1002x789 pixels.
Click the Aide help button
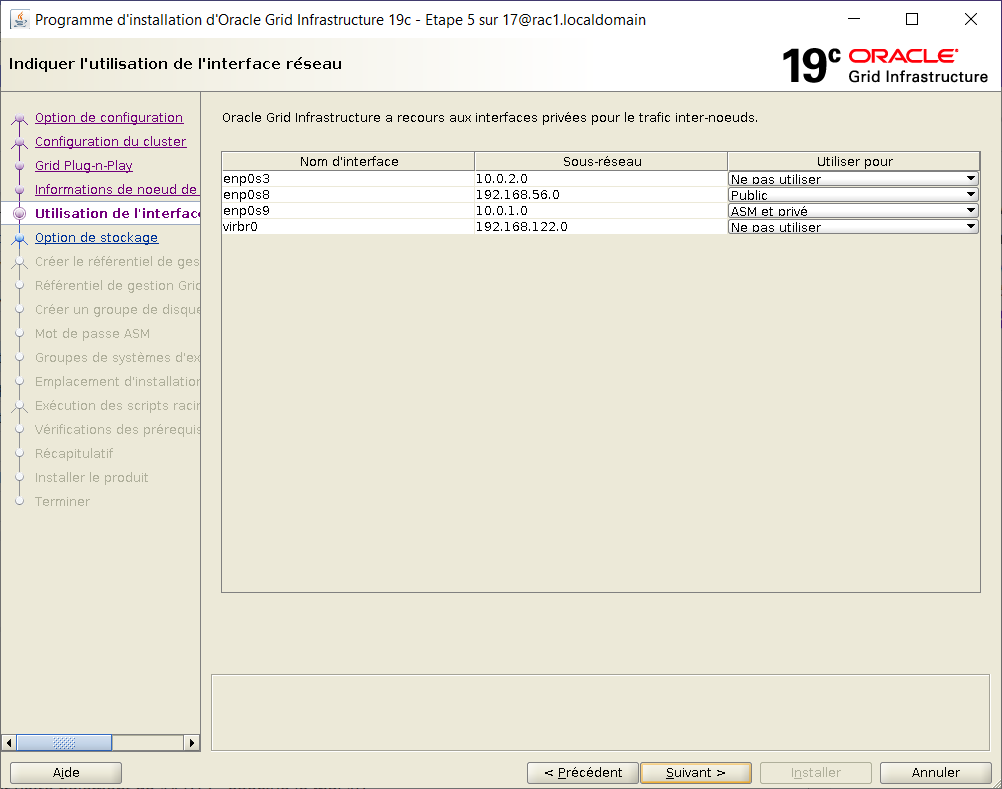point(66,772)
